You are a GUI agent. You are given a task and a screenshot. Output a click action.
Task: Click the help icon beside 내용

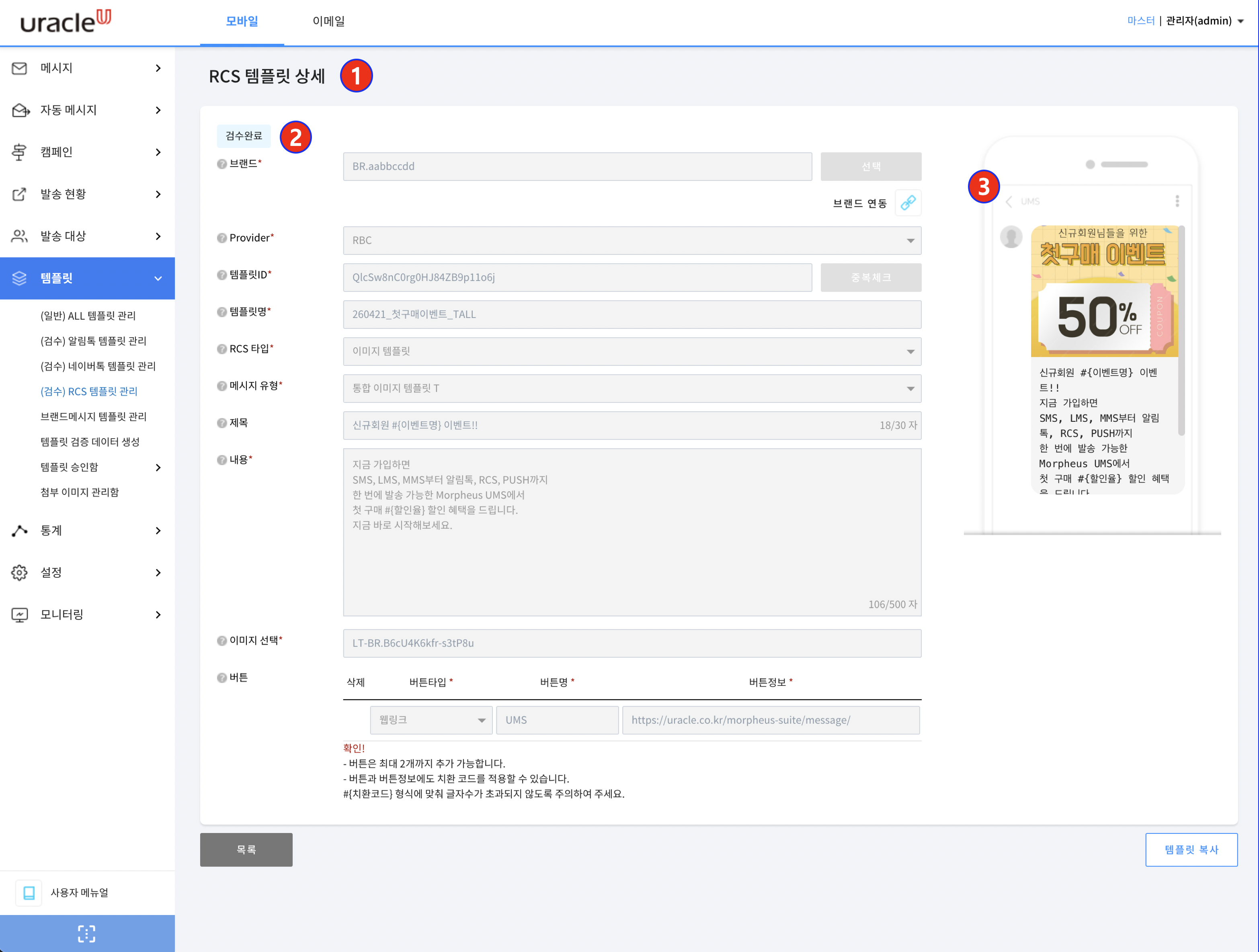(222, 460)
